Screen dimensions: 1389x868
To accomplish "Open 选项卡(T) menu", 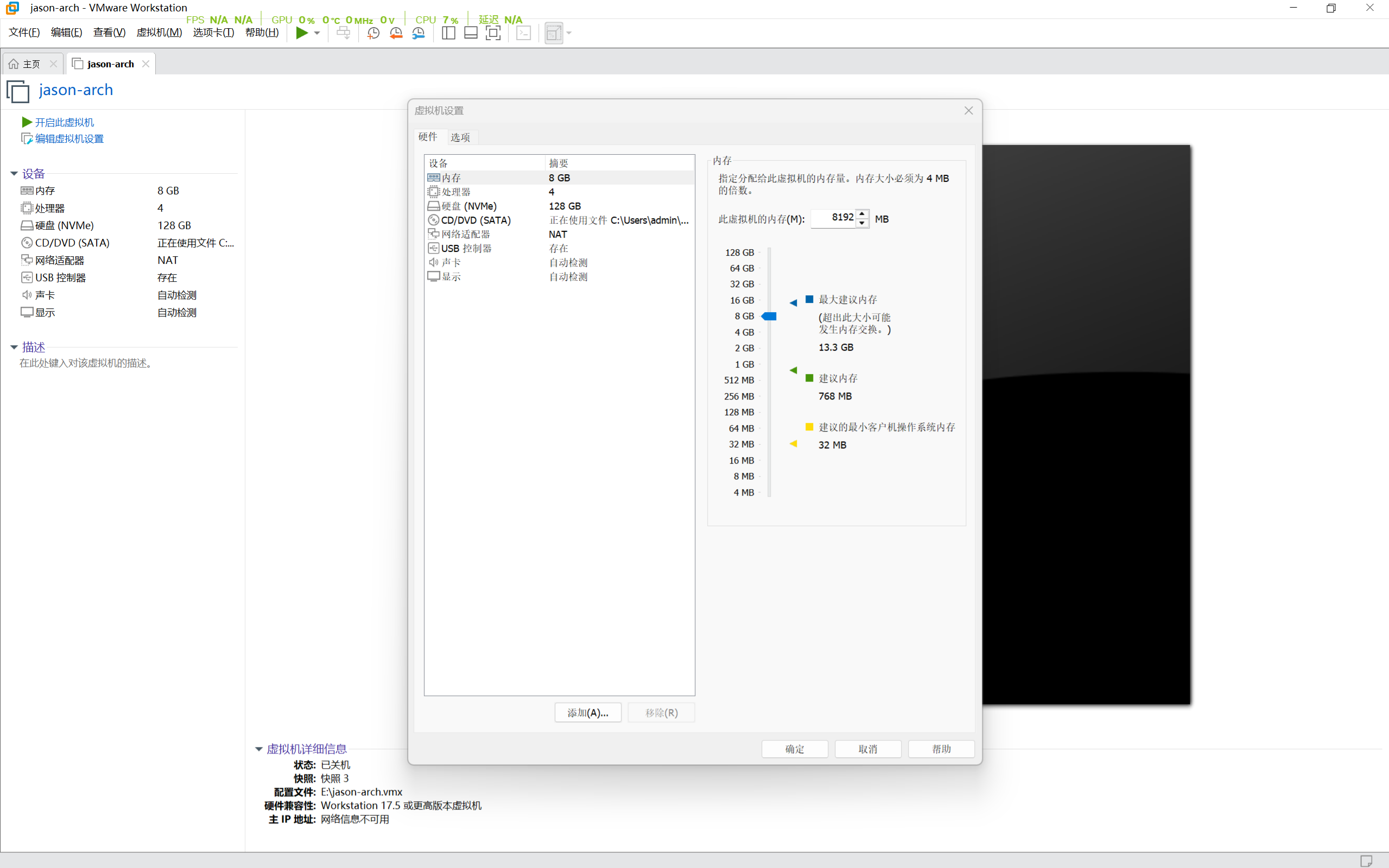I will [x=213, y=33].
